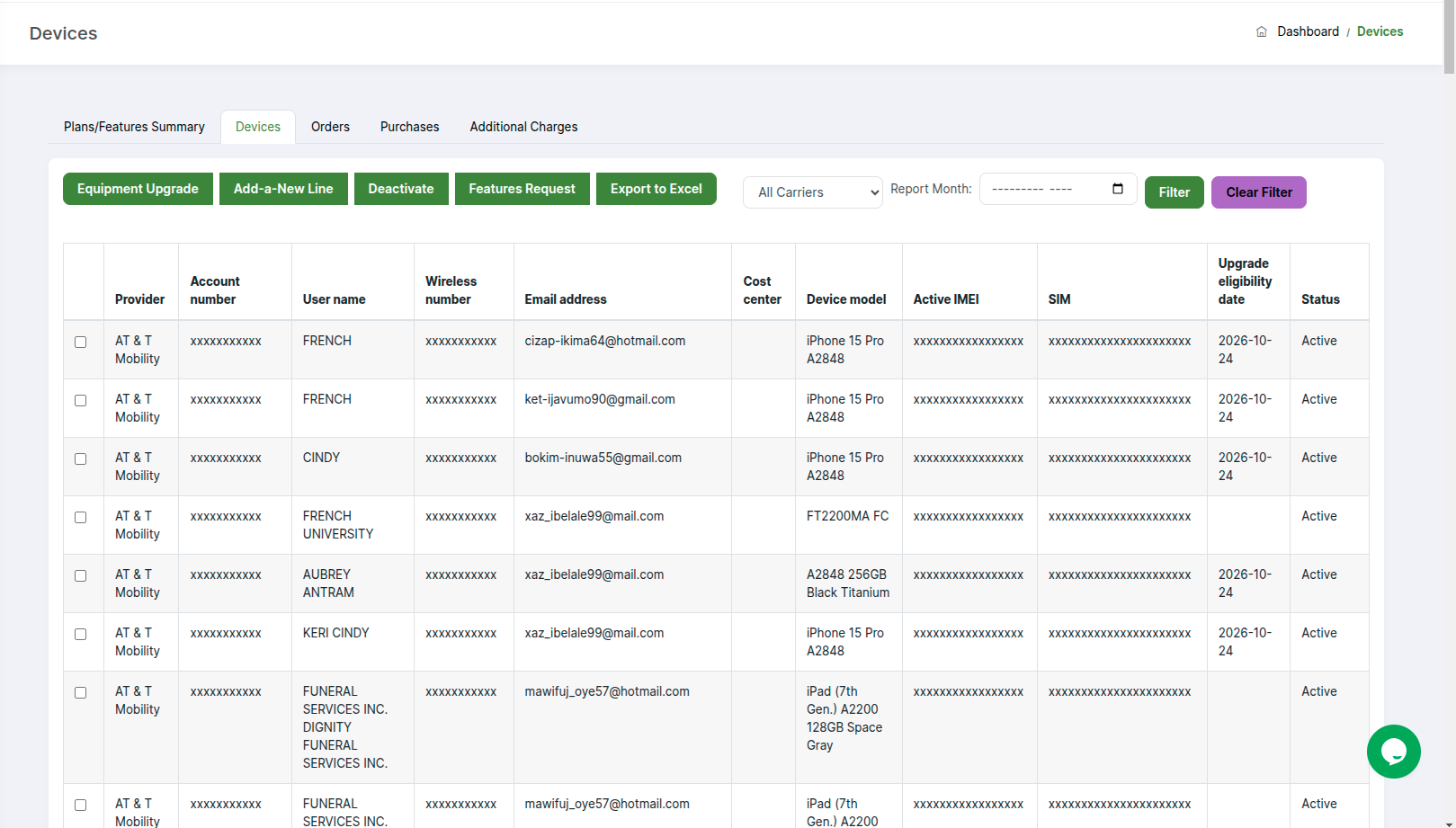Open the Dashboard breadcrumb link
The image size is (1456, 828).
1308,31
